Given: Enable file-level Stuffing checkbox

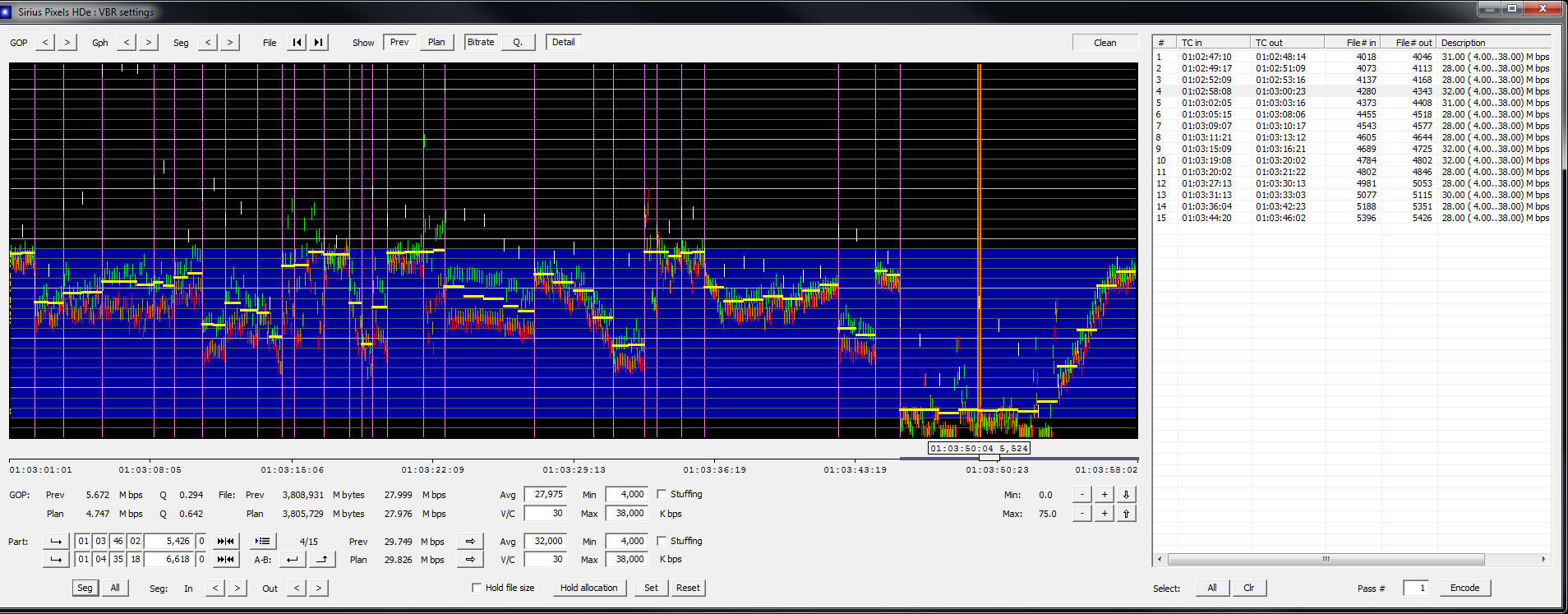Looking at the screenshot, I should pyautogui.click(x=662, y=494).
